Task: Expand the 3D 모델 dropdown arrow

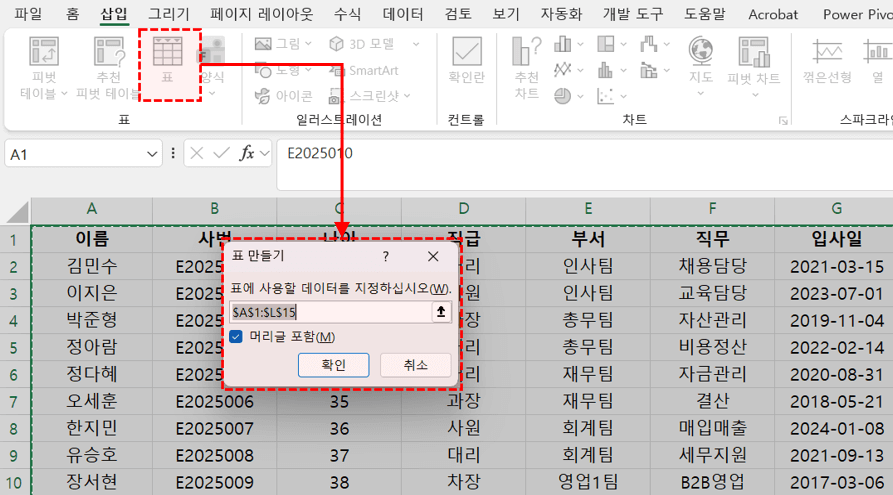Action: point(416,44)
